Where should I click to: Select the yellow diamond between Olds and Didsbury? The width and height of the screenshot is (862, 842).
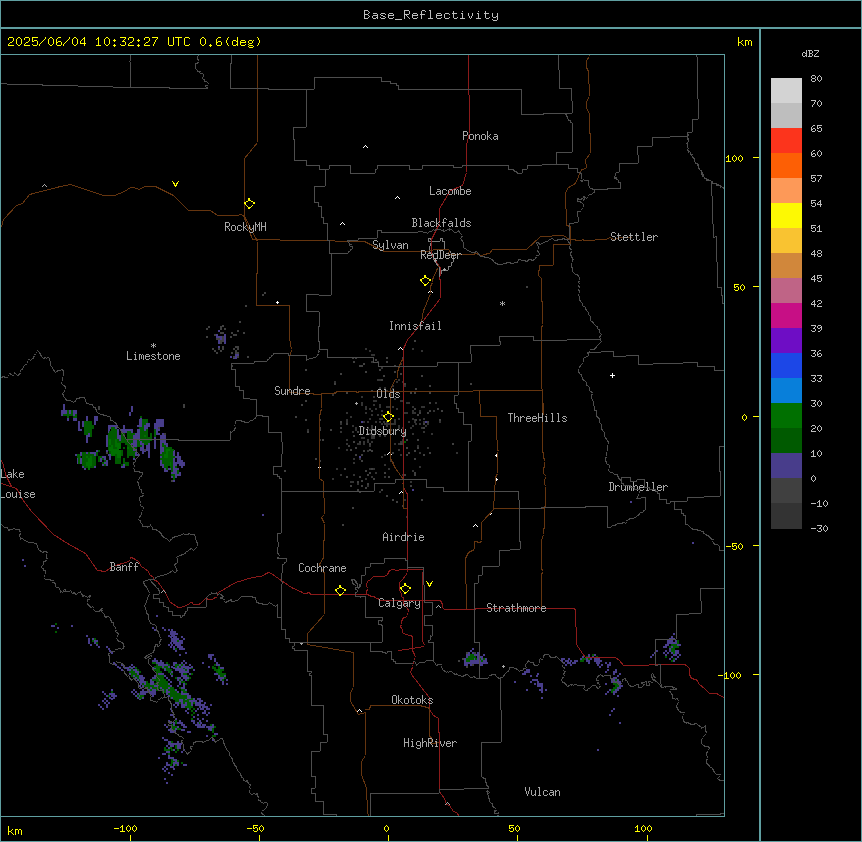(388, 417)
